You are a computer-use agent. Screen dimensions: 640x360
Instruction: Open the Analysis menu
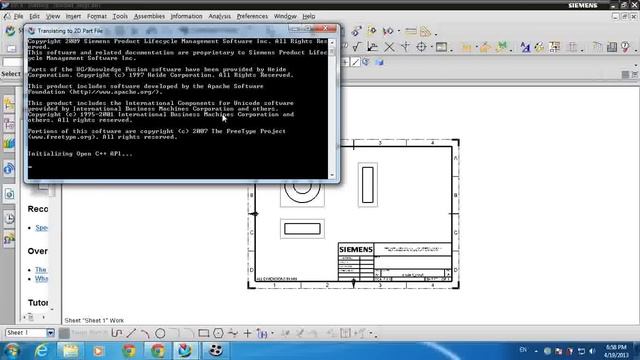[x=220, y=16]
